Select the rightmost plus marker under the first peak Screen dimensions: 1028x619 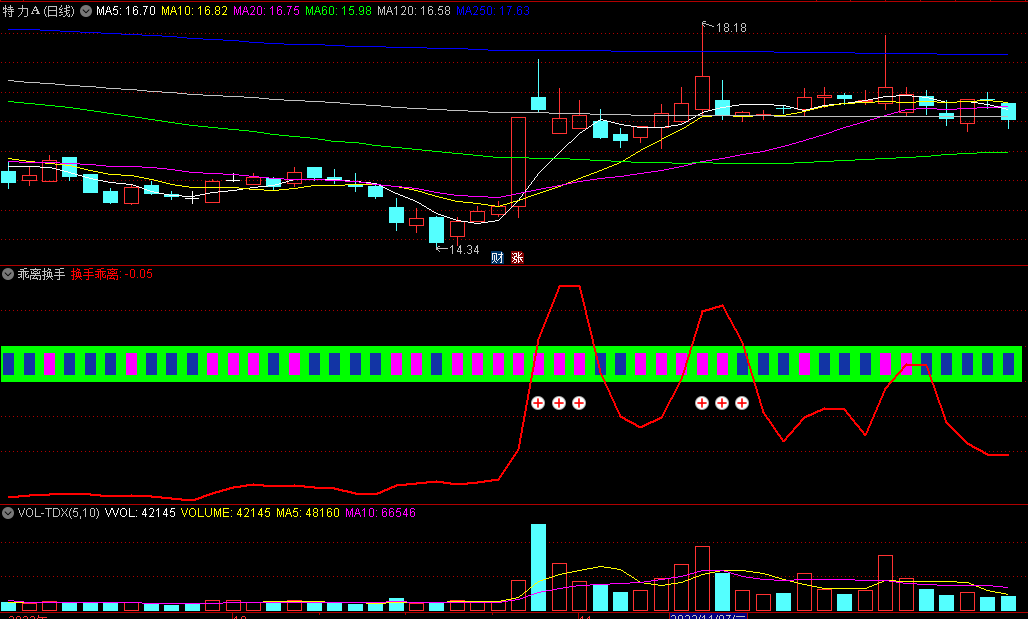click(579, 403)
